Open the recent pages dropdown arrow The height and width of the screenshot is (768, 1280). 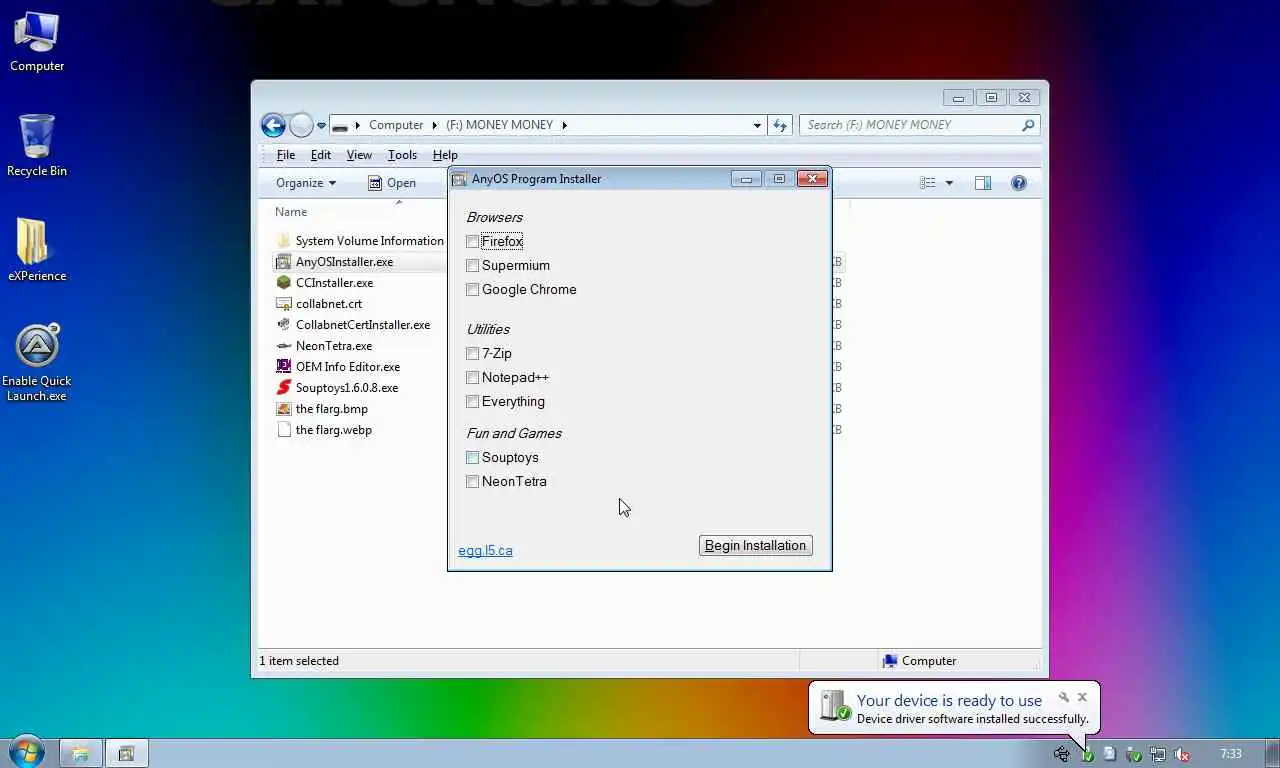click(321, 126)
